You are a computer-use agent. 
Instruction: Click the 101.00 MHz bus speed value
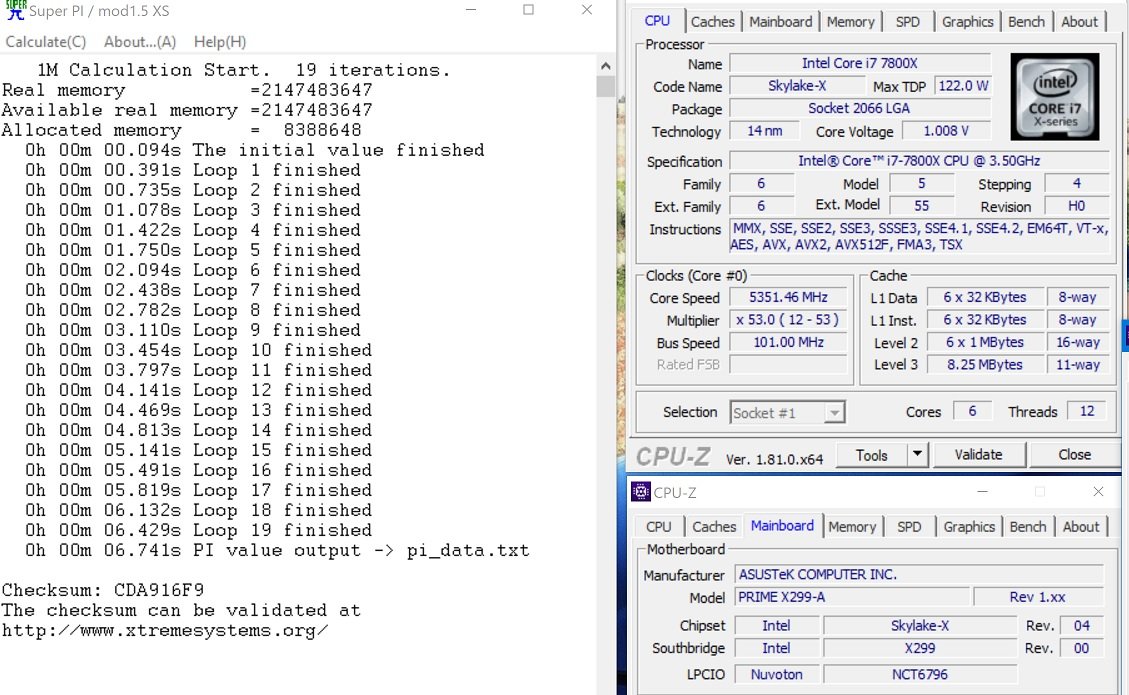788,342
